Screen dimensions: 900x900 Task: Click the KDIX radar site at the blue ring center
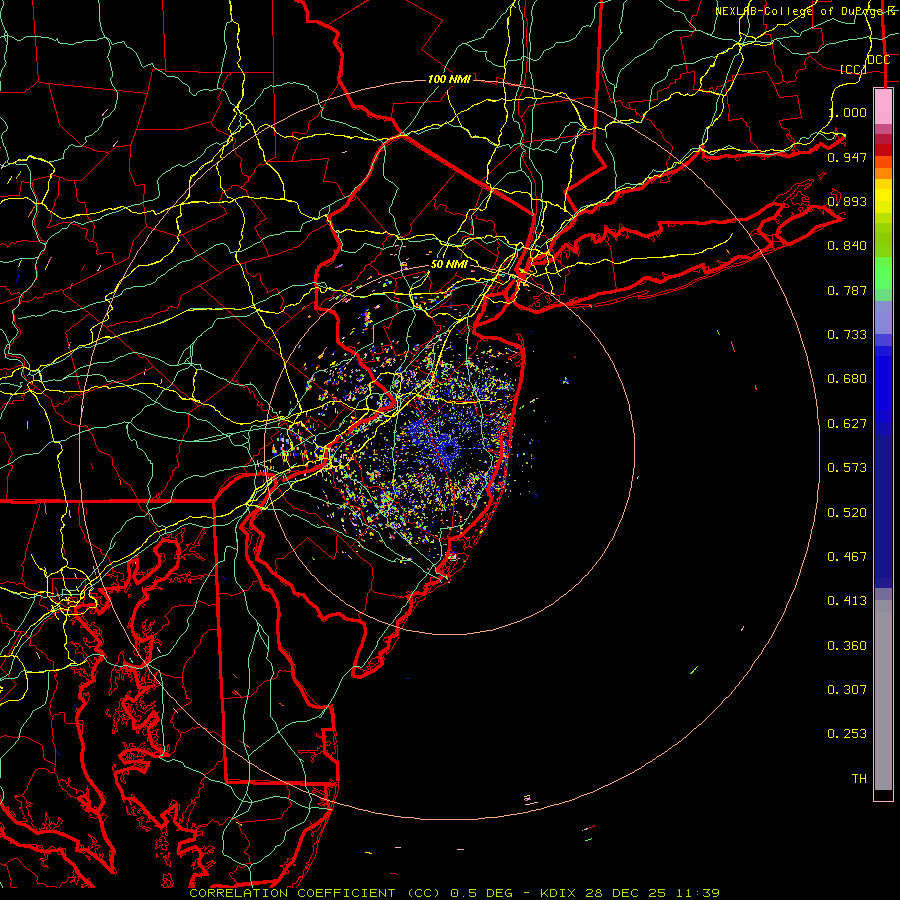(449, 449)
